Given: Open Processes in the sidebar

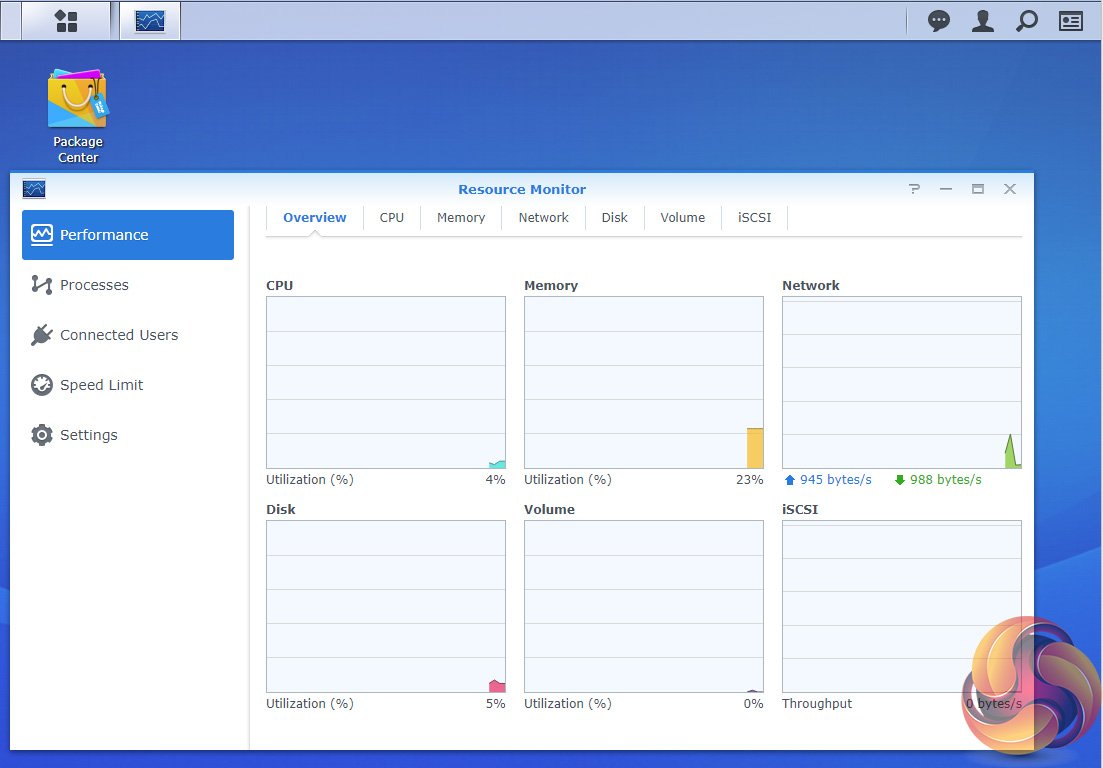Looking at the screenshot, I should click(94, 285).
